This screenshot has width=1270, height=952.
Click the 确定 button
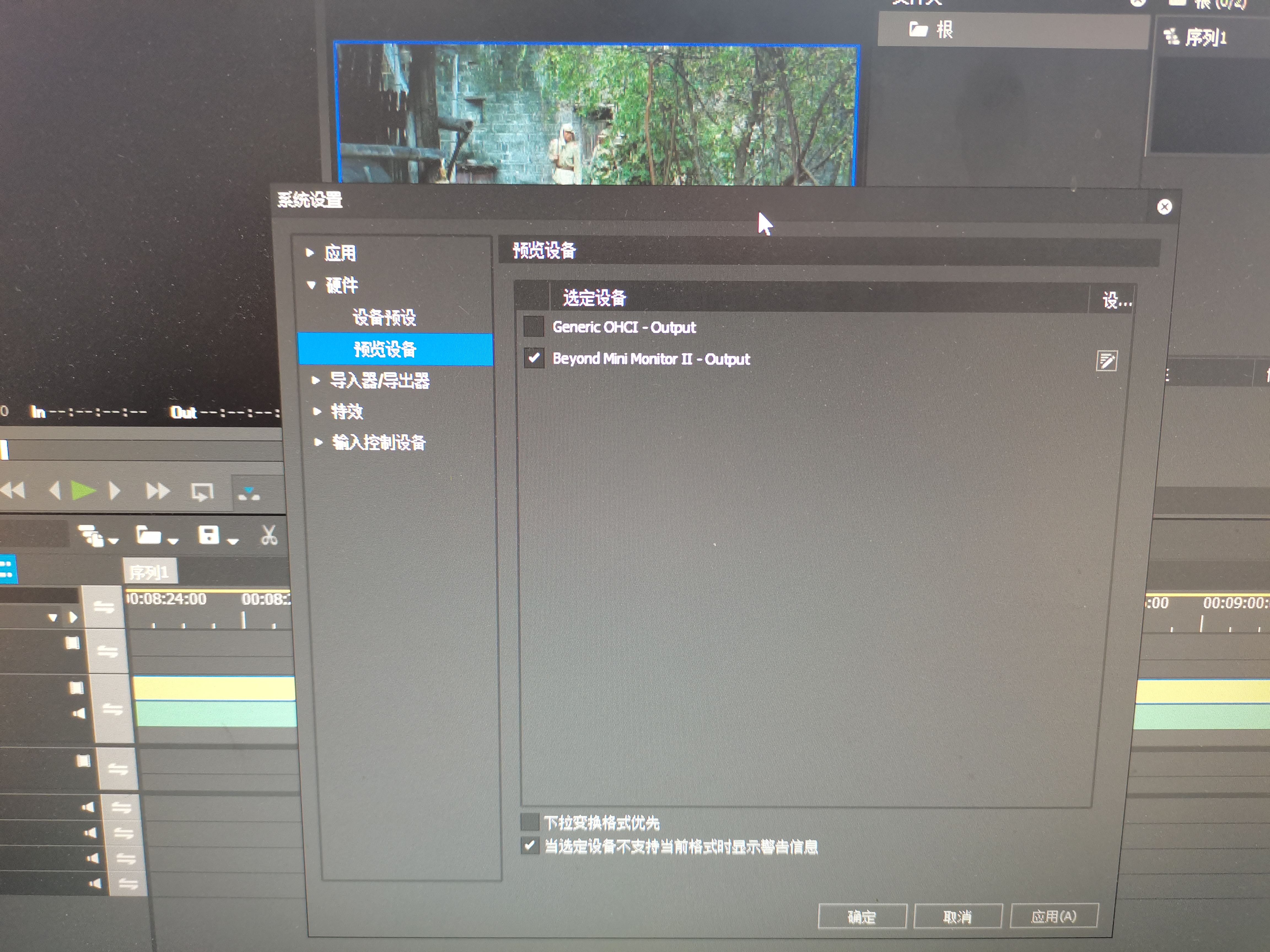coord(862,916)
